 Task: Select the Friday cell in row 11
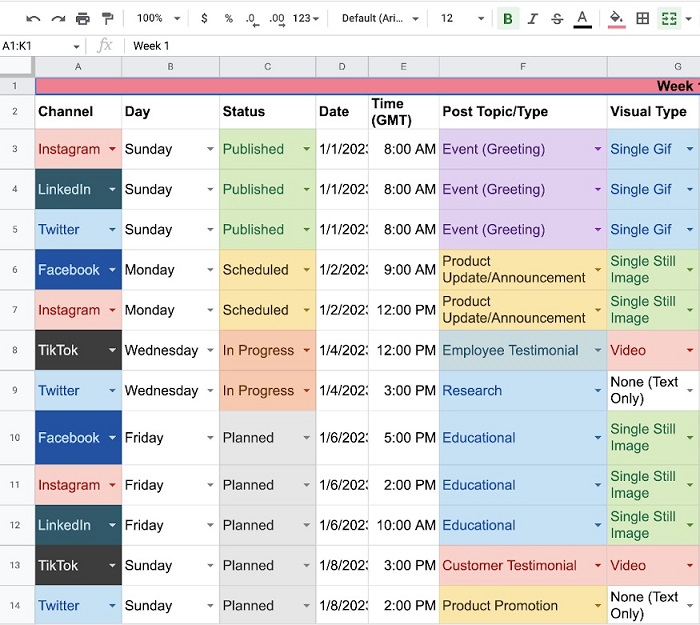pyautogui.click(x=170, y=485)
